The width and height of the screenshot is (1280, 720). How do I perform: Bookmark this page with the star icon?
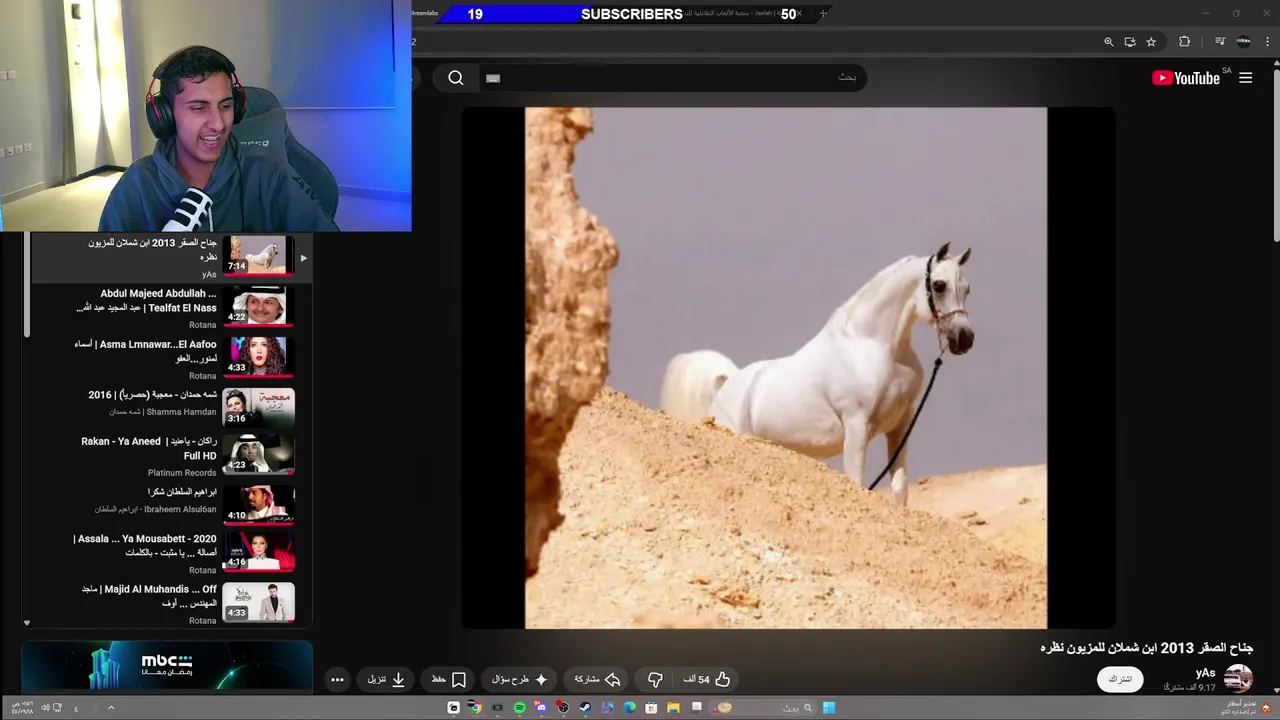(1151, 42)
